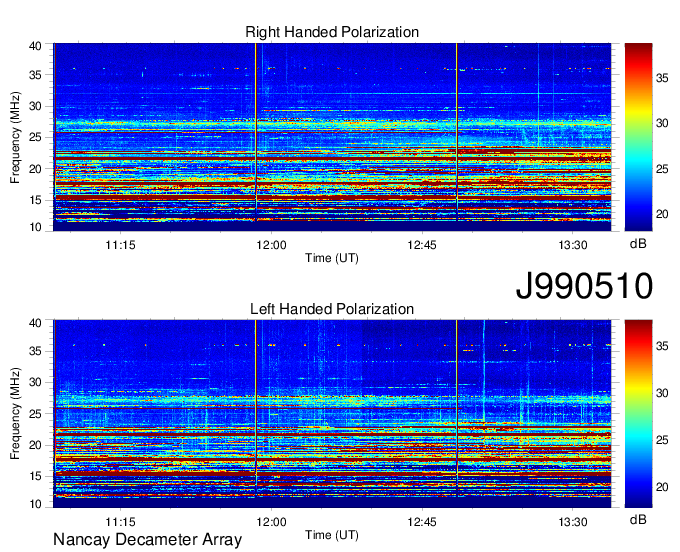Click the 12:45 tick label on the top plot
The height and width of the screenshot is (552, 680).
pyautogui.click(x=422, y=245)
